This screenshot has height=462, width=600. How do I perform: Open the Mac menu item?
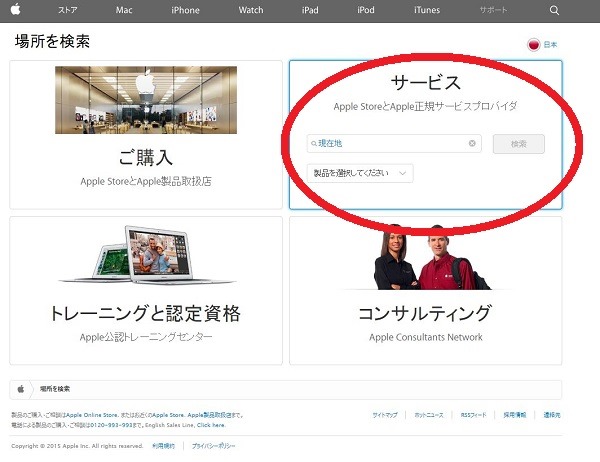pos(124,10)
